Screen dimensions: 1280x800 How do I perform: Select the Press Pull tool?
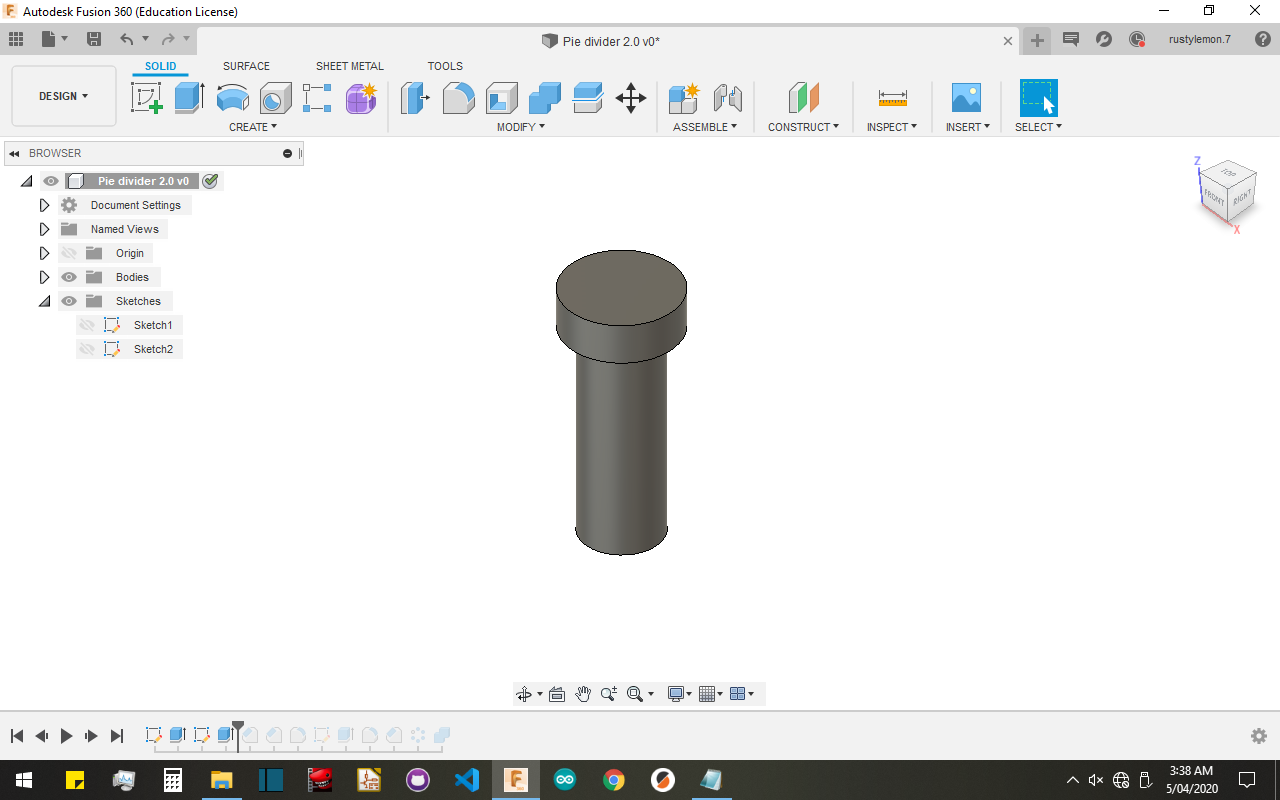(x=415, y=98)
